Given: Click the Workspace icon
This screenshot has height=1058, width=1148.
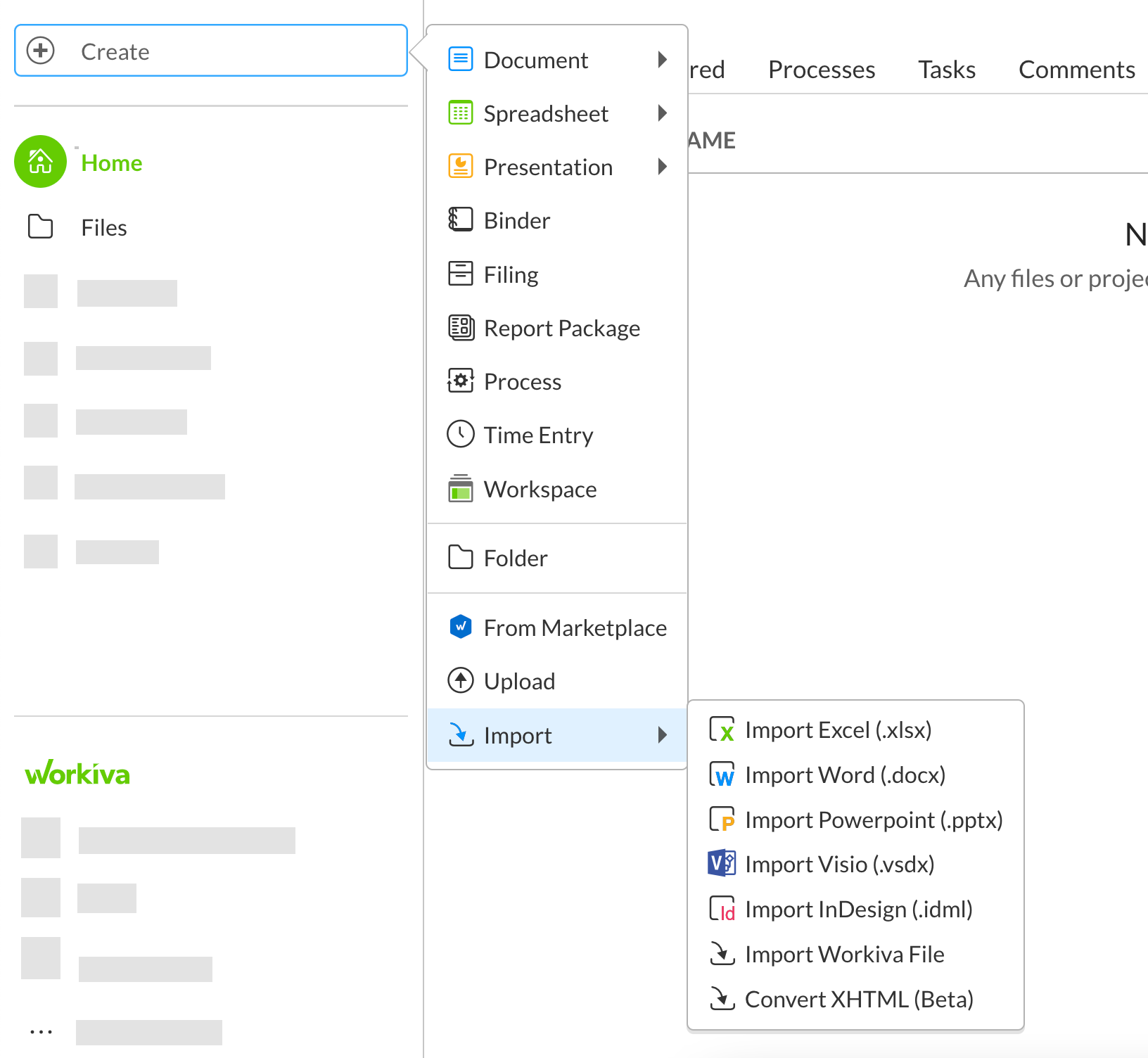Looking at the screenshot, I should point(461,489).
